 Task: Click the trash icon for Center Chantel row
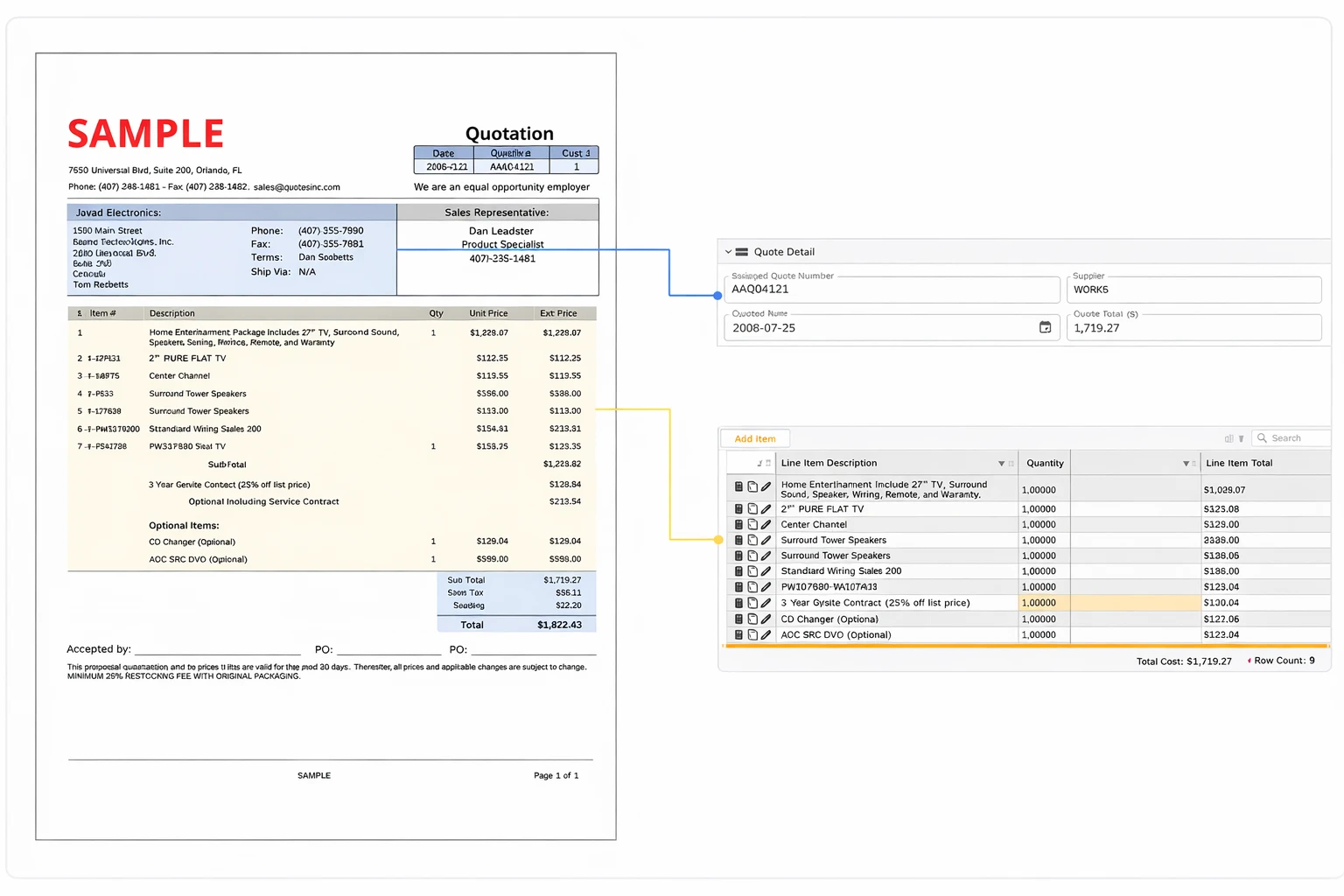(x=738, y=525)
